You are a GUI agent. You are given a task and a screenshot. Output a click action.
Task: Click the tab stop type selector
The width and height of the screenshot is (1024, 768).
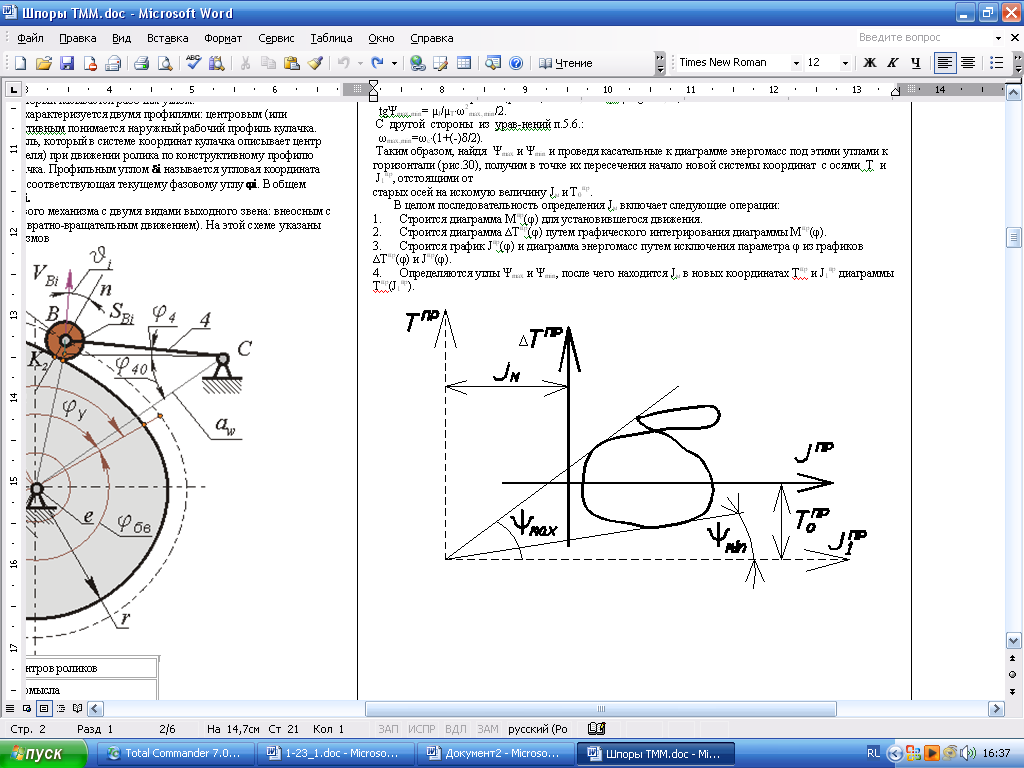click(13, 89)
